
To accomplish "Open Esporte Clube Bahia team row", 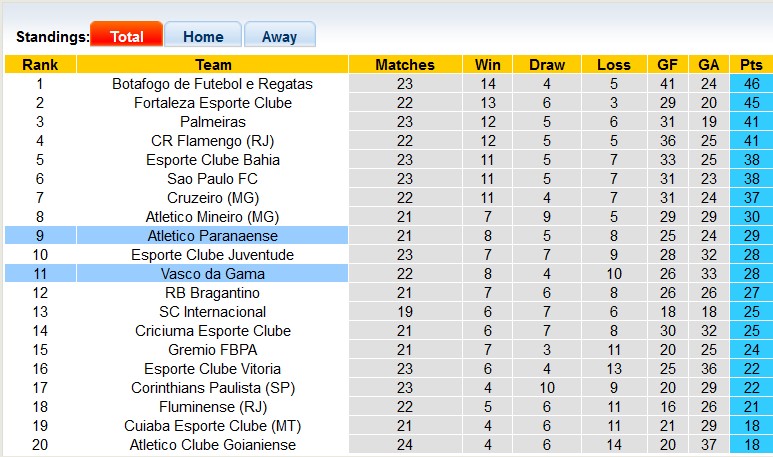I will click(x=213, y=160).
